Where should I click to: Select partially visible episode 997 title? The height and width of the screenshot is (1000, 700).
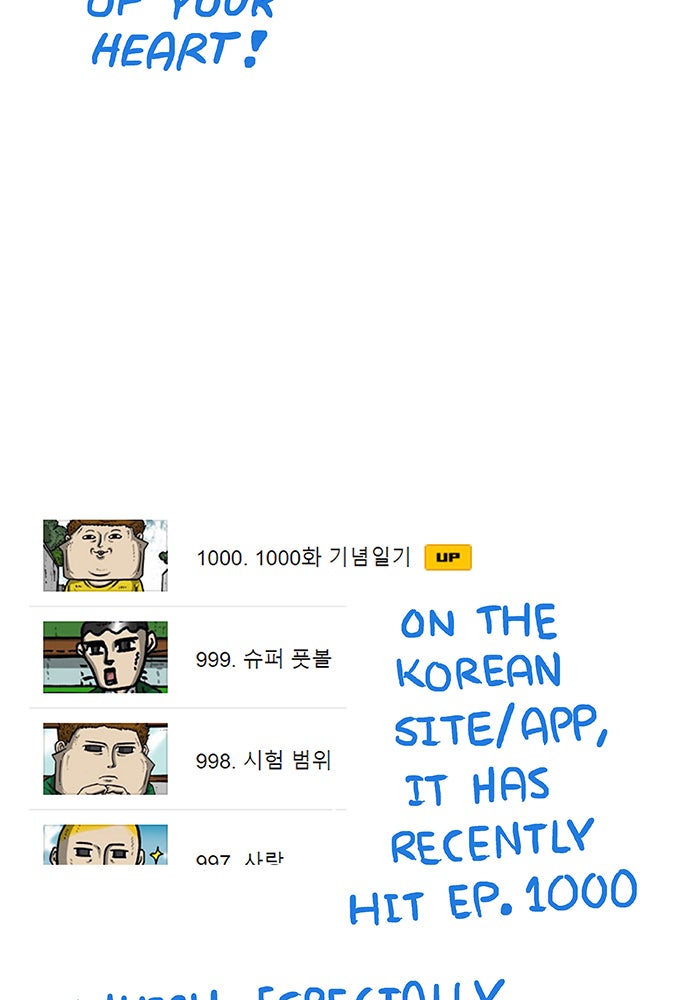point(240,858)
